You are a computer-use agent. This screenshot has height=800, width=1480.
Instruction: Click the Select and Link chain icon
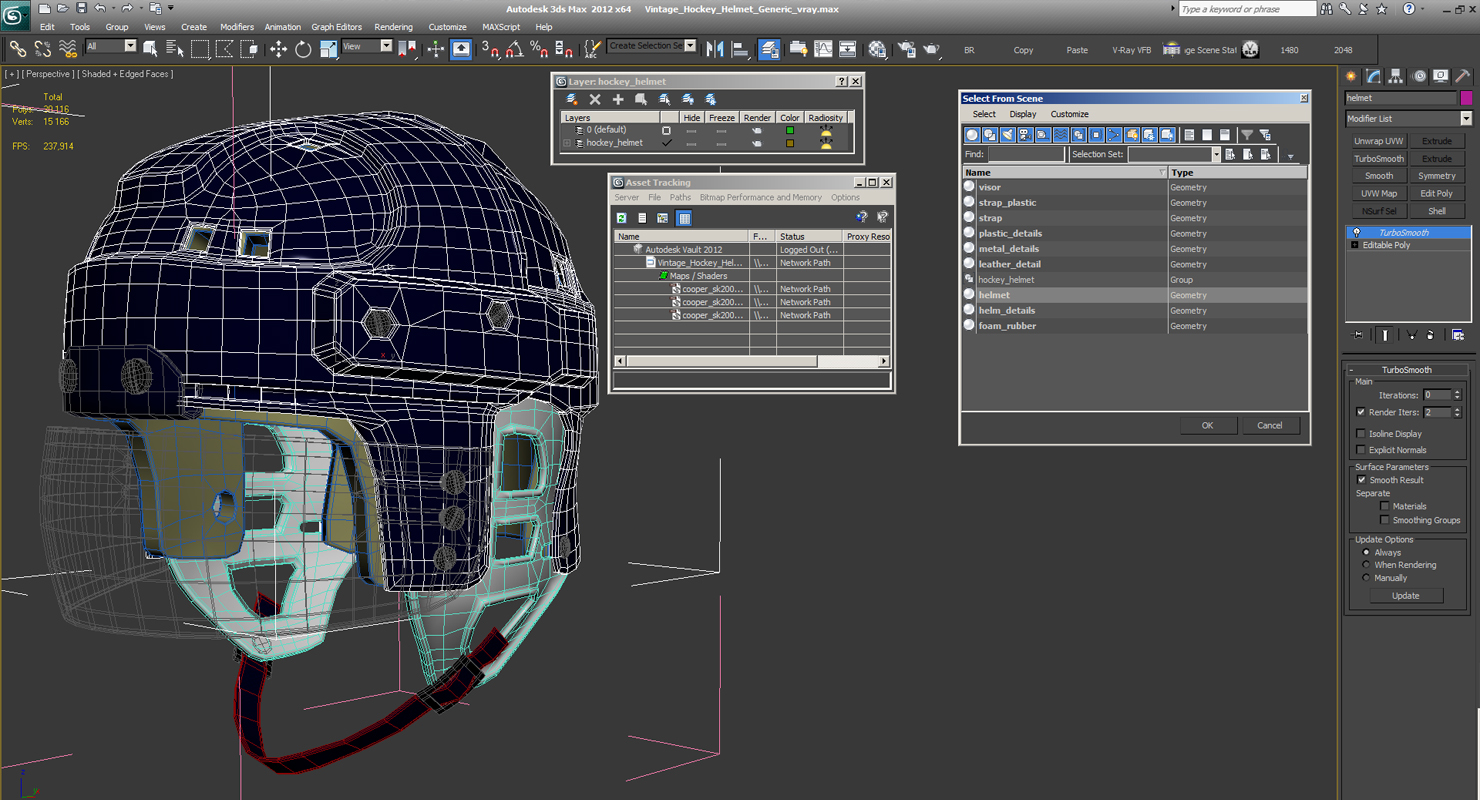click(x=17, y=49)
